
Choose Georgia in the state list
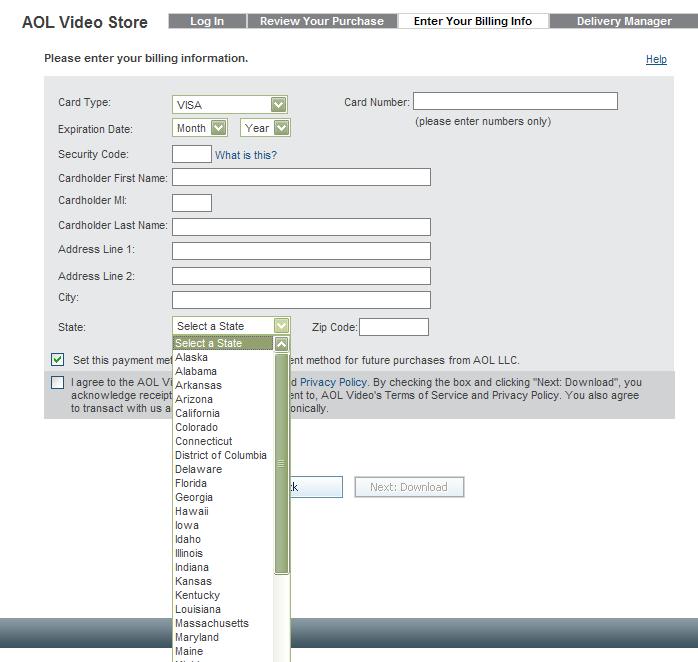click(223, 497)
